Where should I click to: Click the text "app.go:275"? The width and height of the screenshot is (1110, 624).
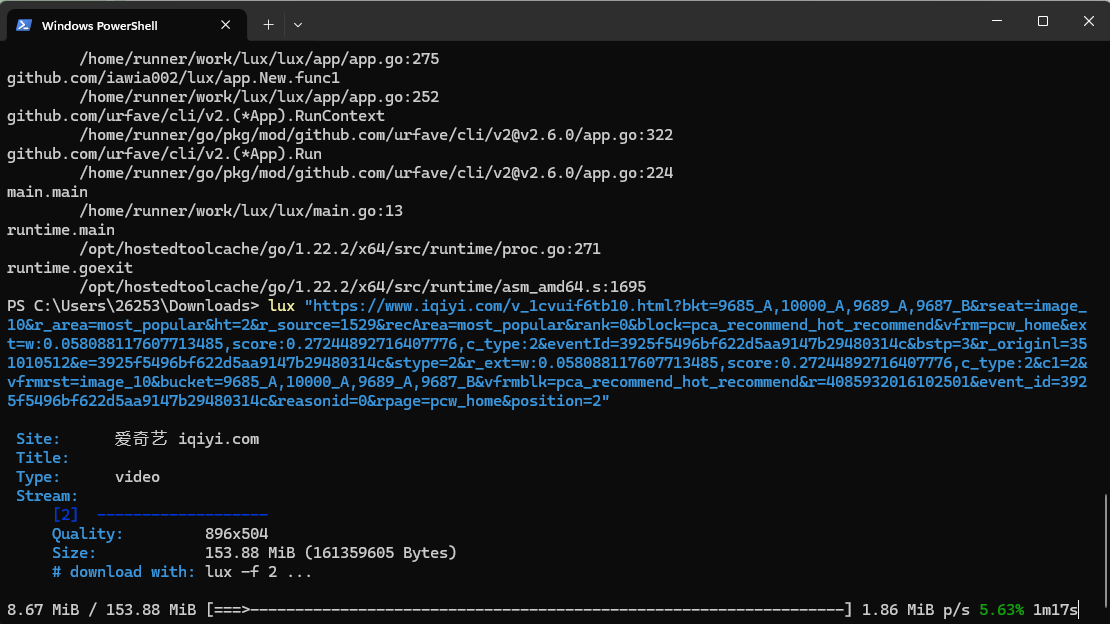pos(394,59)
